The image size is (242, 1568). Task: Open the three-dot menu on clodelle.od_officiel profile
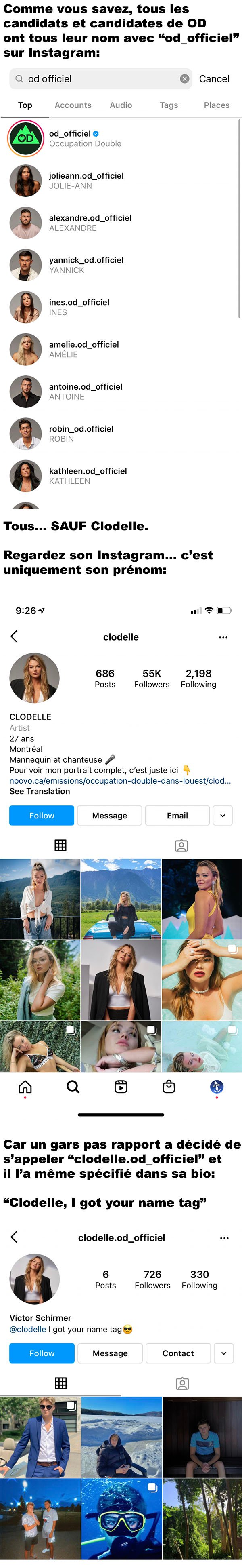pyautogui.click(x=224, y=1237)
